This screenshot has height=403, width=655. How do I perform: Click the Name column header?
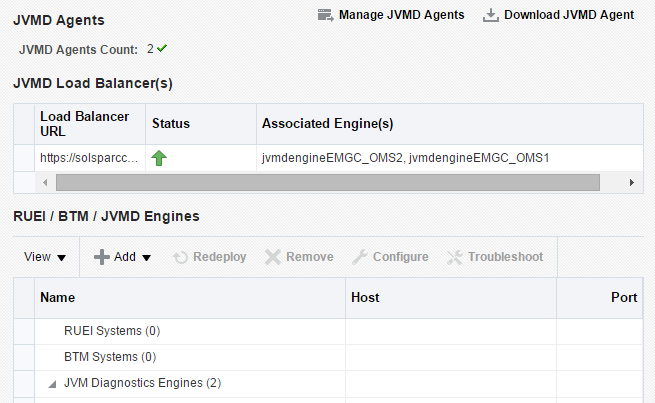(x=190, y=298)
